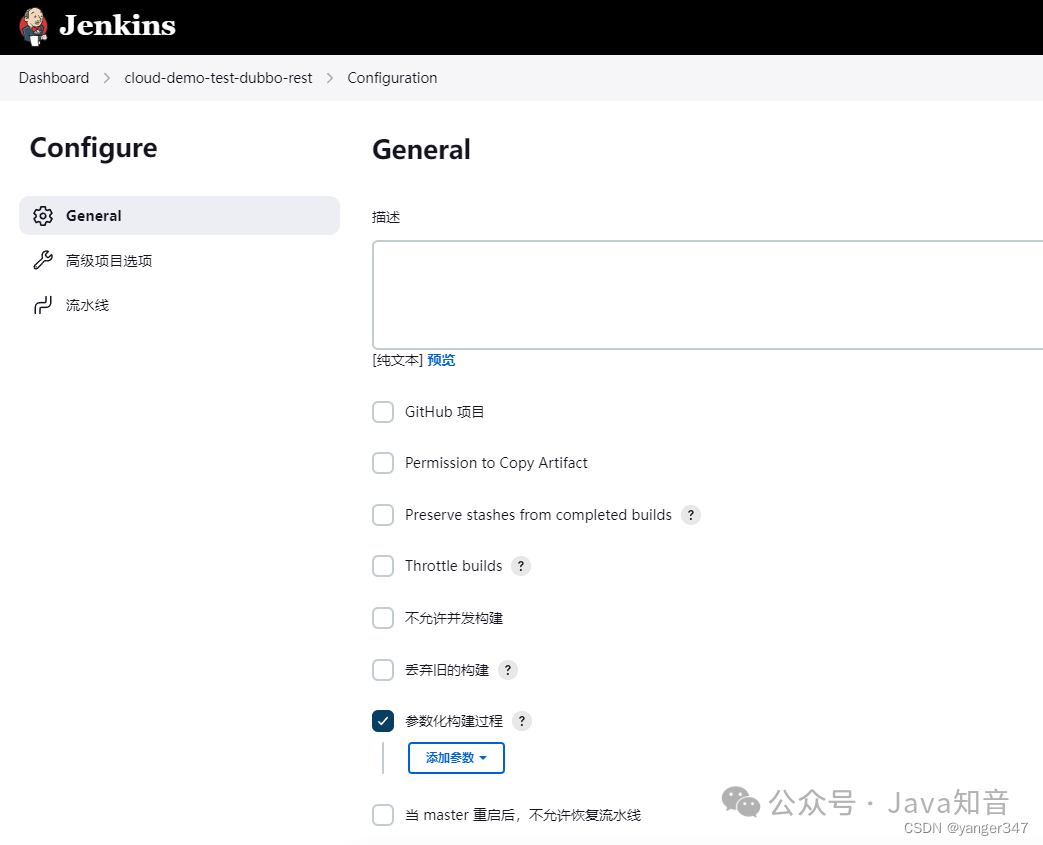The image size is (1043, 845).
Task: Click inside the 描述 text area
Action: click(x=700, y=293)
